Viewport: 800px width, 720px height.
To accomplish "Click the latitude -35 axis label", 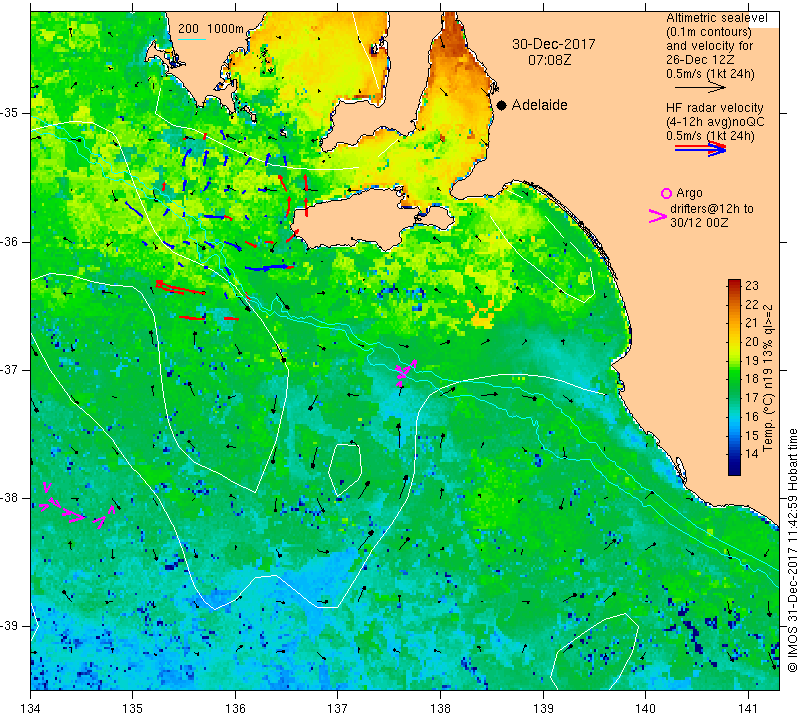I will pos(10,113).
